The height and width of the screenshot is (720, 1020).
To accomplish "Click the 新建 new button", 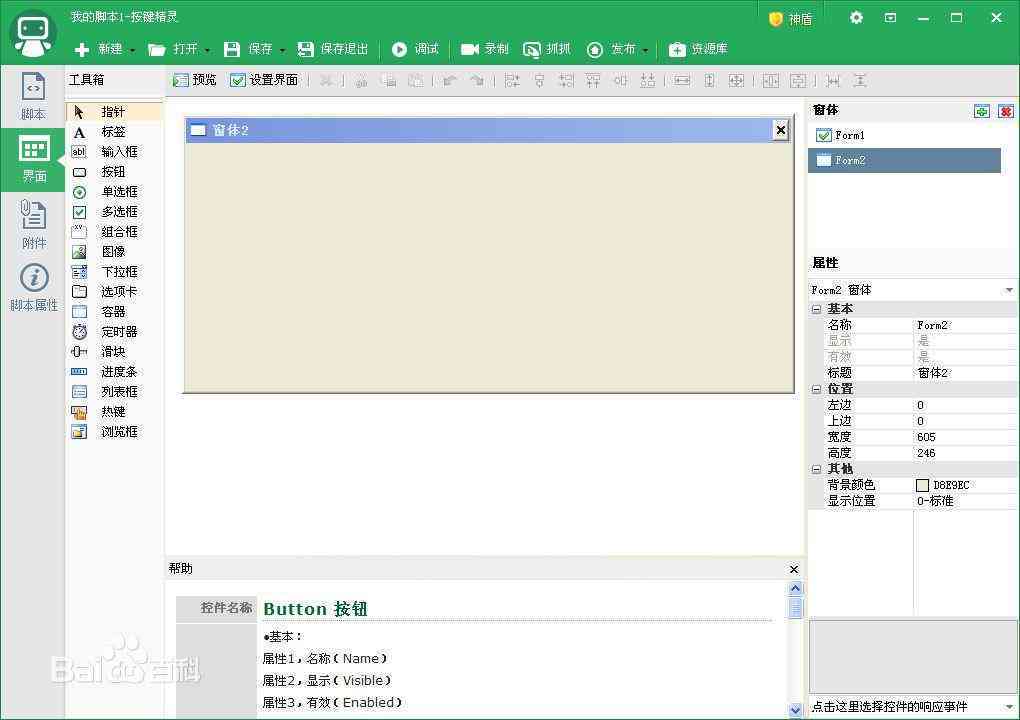I will tap(99, 49).
